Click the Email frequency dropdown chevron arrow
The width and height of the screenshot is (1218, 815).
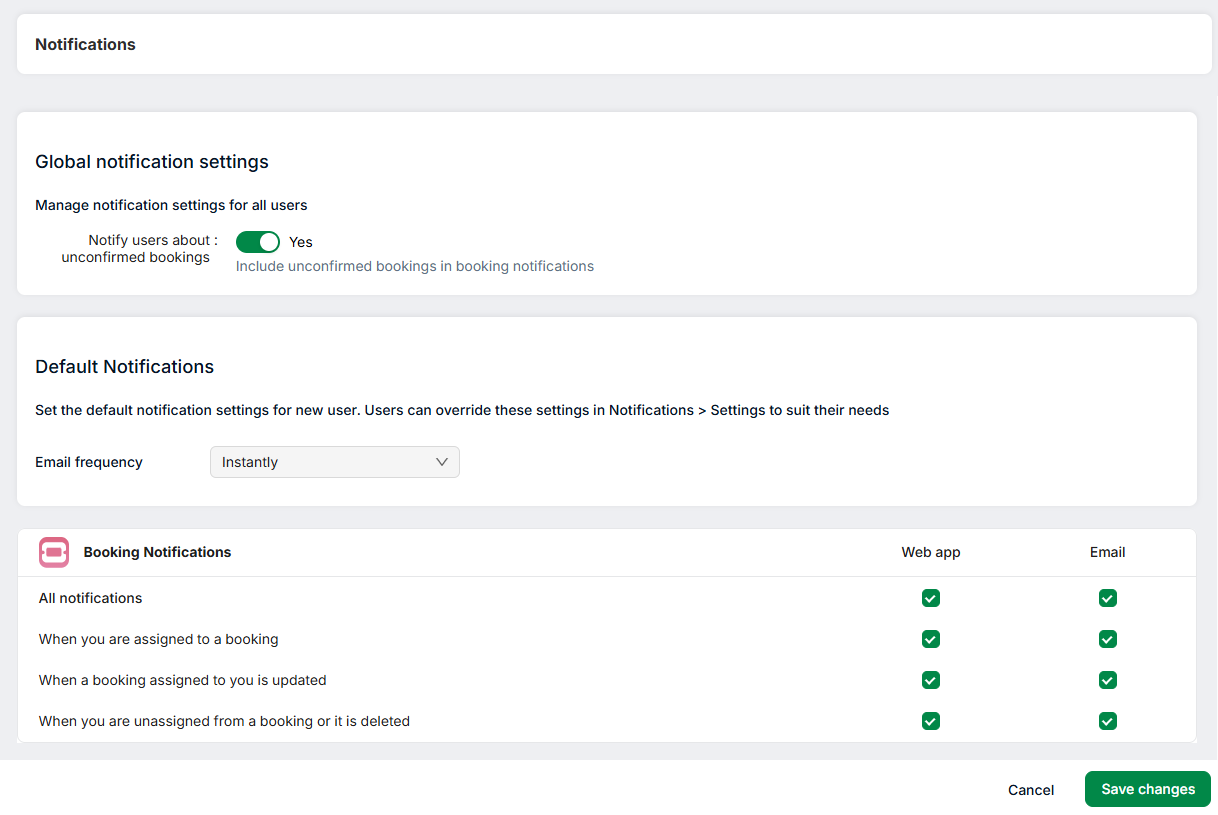pyautogui.click(x=442, y=462)
